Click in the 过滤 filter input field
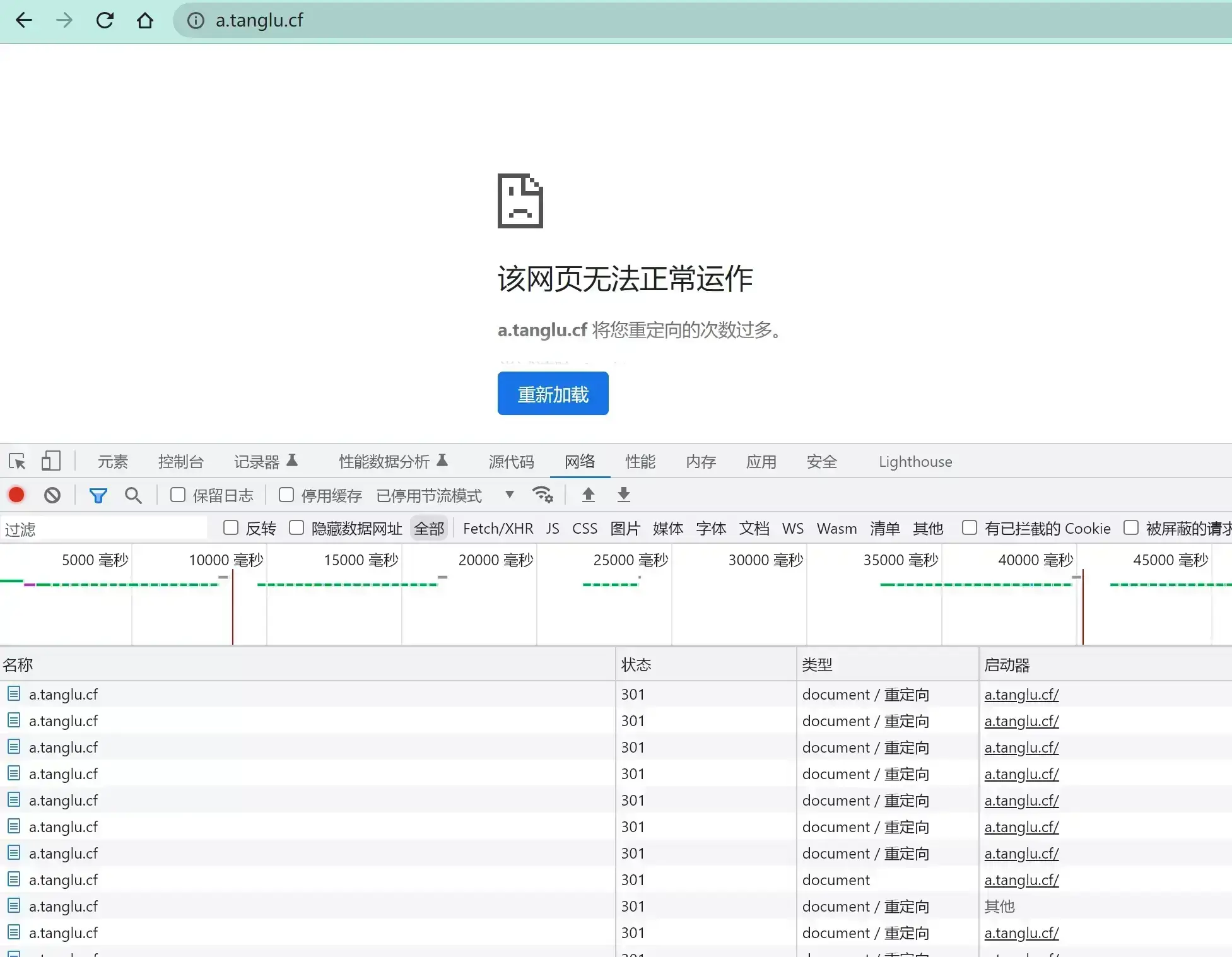This screenshot has width=1232, height=957. (x=104, y=529)
